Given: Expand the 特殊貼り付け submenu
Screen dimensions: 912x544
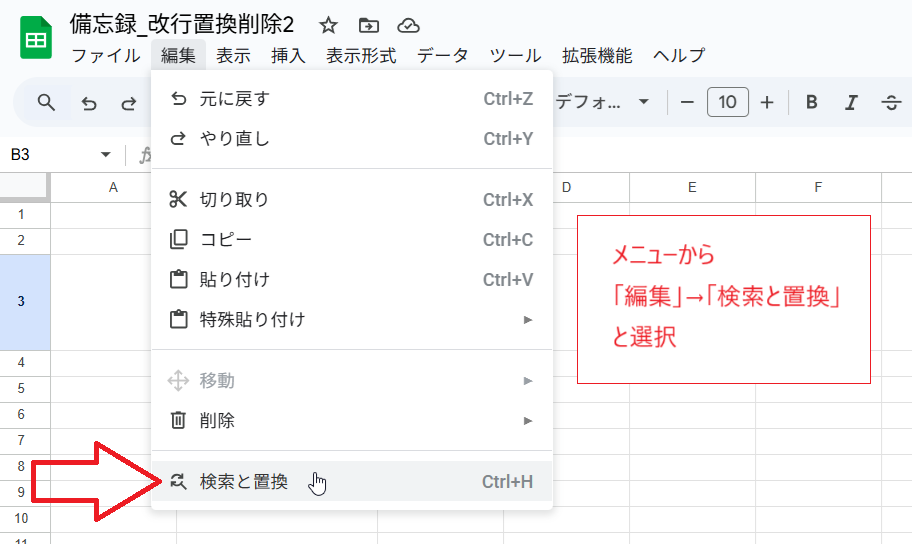Looking at the screenshot, I should point(352,319).
